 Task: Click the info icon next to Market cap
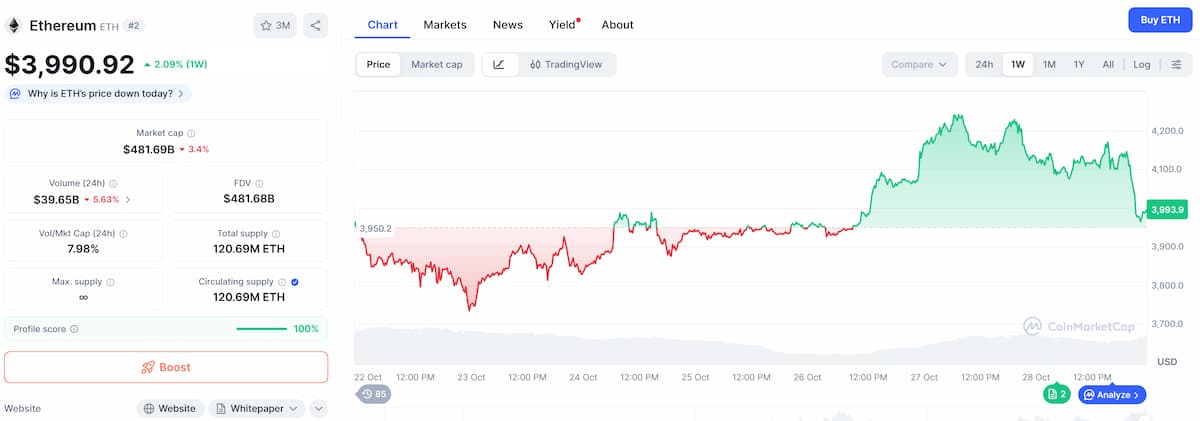click(x=191, y=133)
